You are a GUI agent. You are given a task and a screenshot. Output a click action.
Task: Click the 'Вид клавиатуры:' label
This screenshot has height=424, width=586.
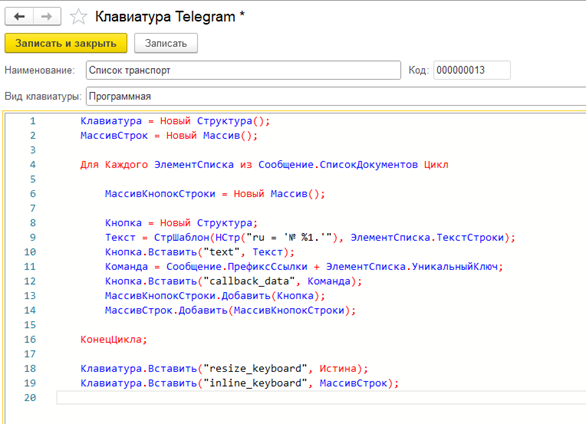pos(43,96)
